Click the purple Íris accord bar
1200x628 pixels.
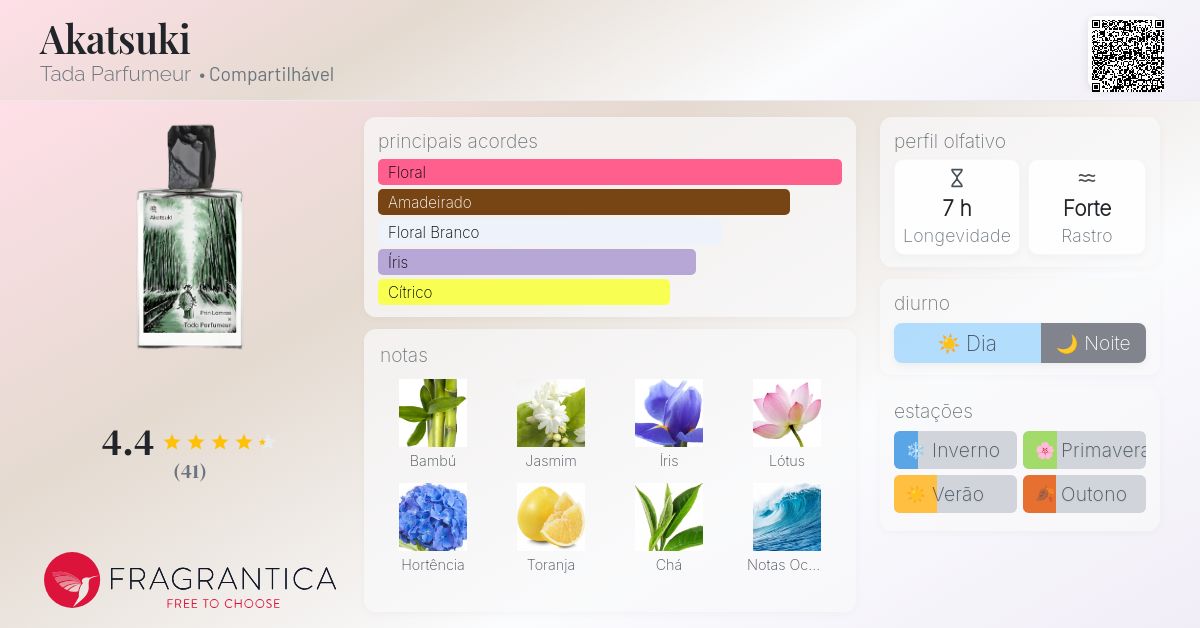537,262
